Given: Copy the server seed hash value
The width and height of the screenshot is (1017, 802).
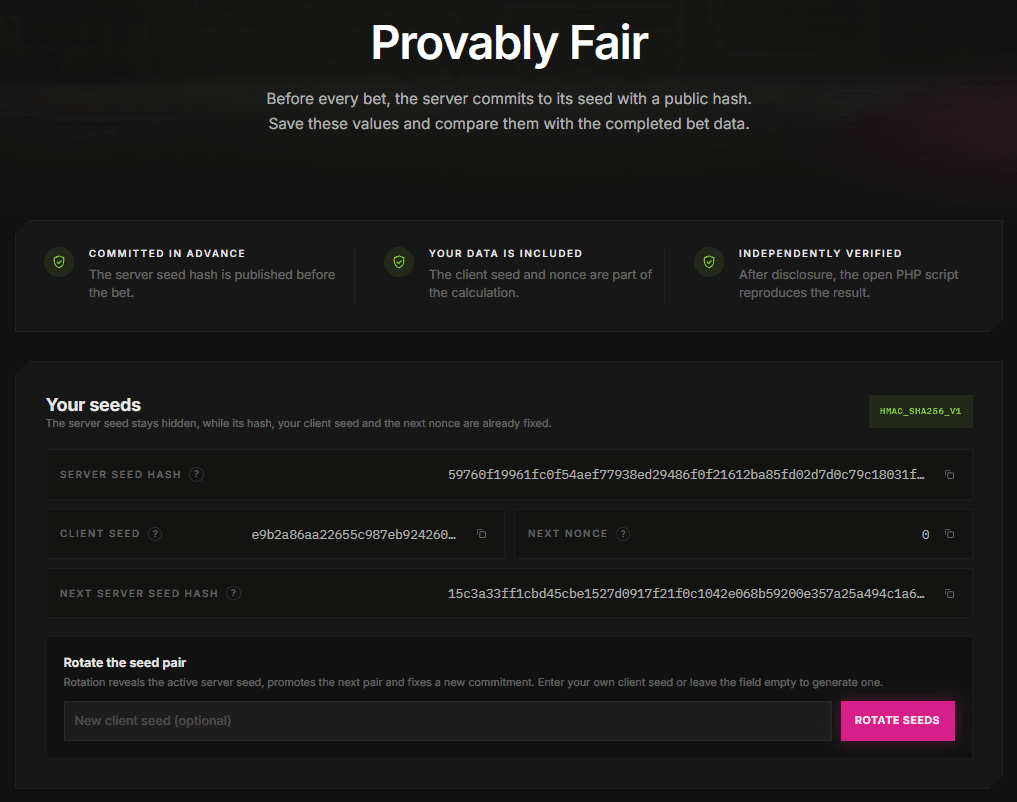Looking at the screenshot, I should (x=949, y=475).
